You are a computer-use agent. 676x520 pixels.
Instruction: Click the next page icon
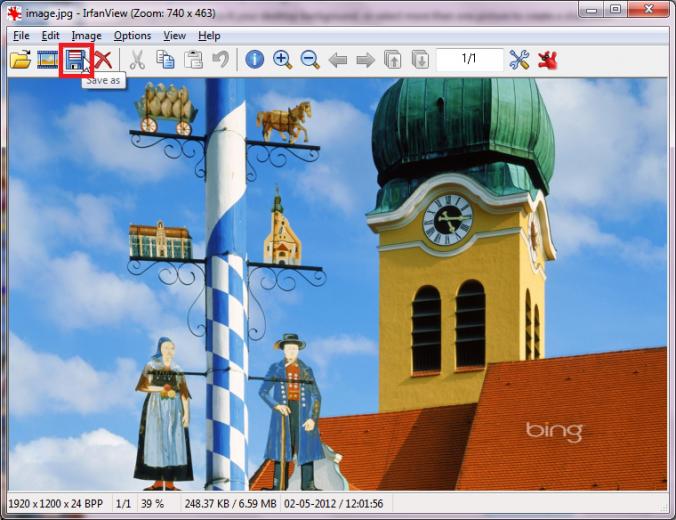[x=420, y=60]
